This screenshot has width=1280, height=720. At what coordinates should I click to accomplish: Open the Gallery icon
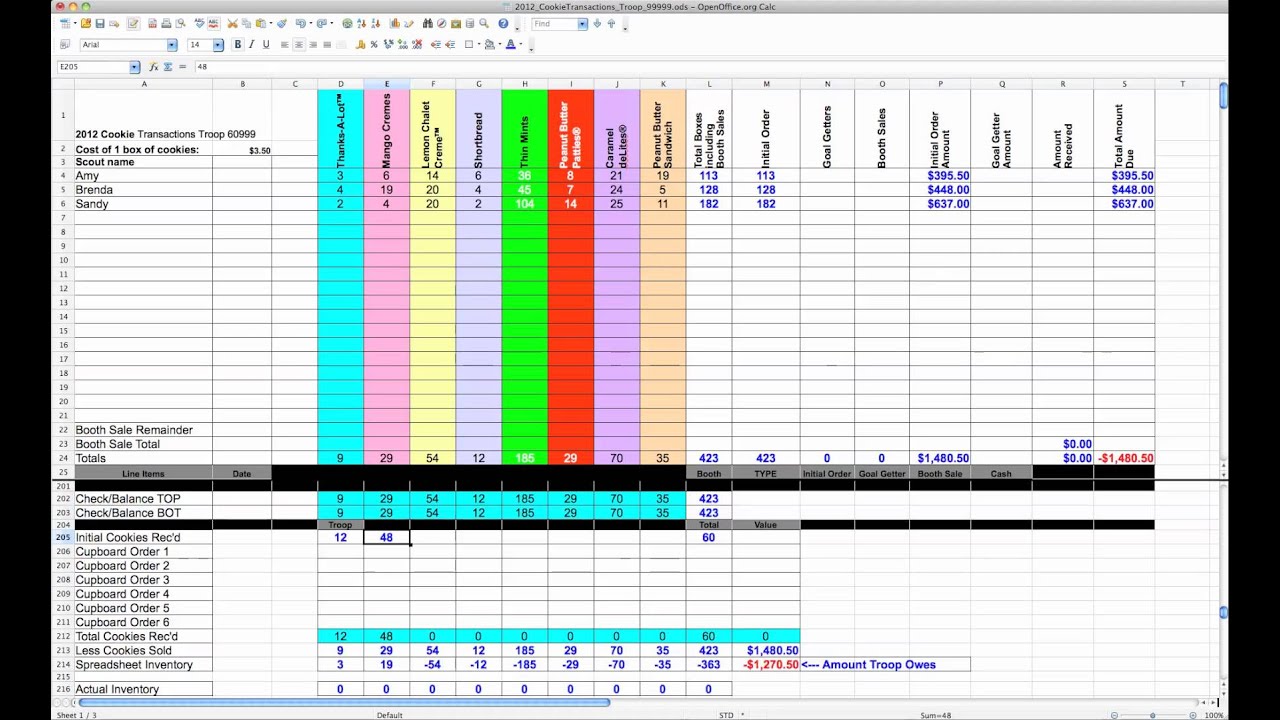tap(455, 23)
